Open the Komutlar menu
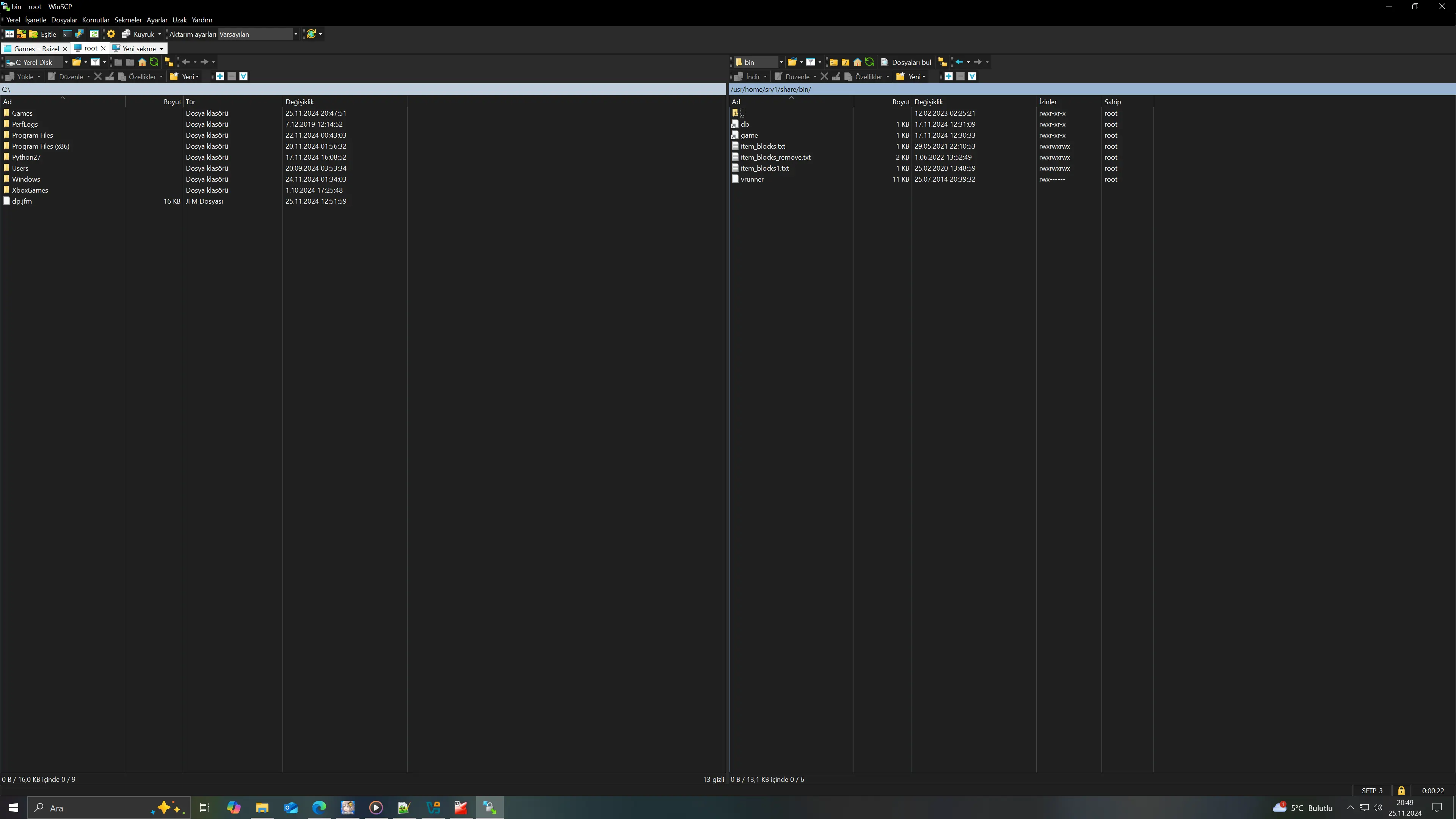The width and height of the screenshot is (1456, 819). [96, 20]
